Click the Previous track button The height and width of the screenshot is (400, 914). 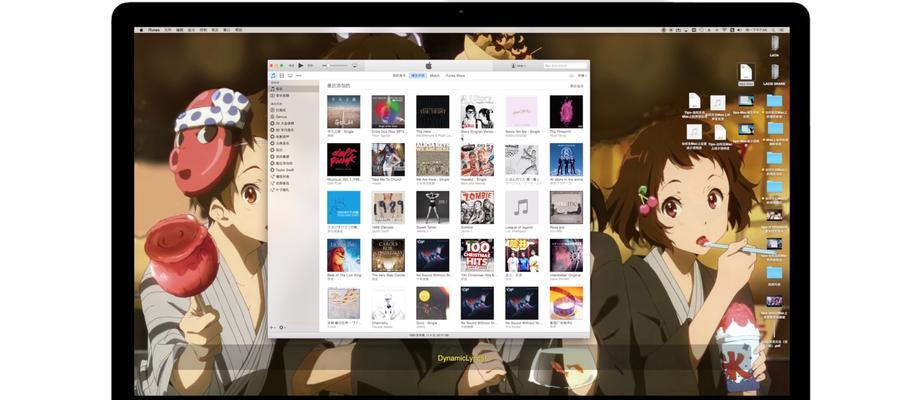click(x=292, y=66)
